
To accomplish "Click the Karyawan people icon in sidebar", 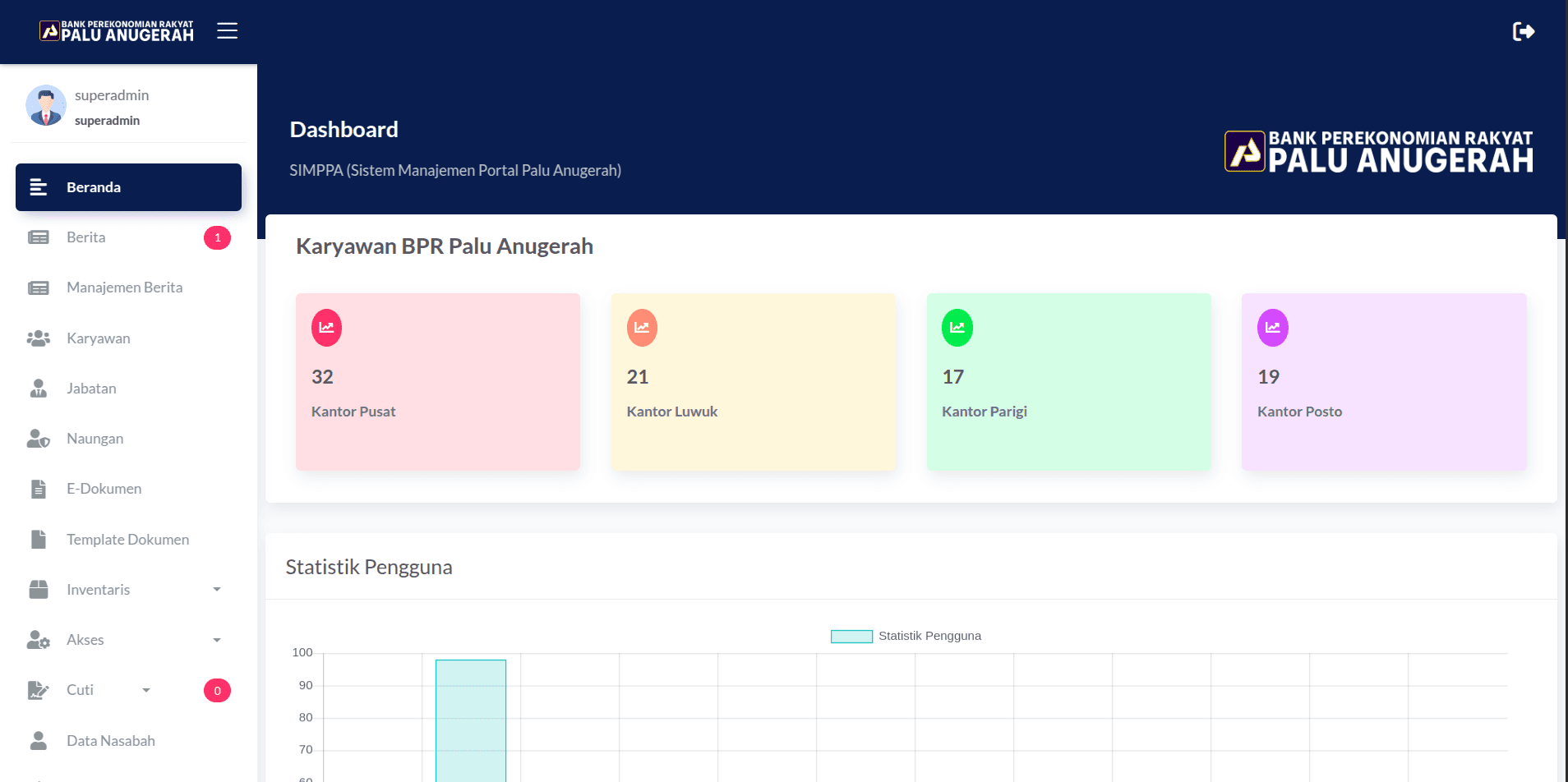I will click(x=39, y=338).
